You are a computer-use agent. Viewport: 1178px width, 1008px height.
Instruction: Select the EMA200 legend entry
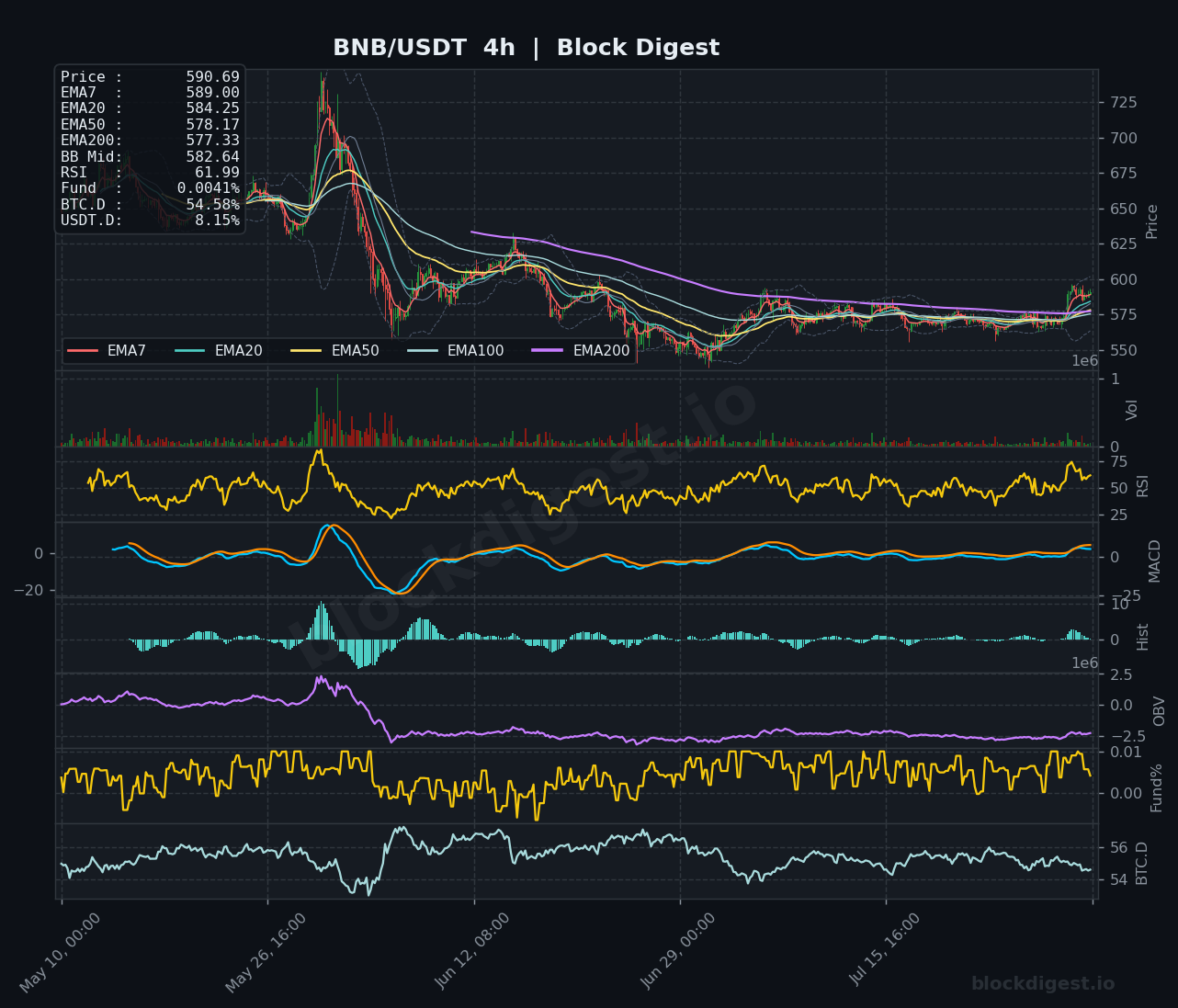tap(581, 350)
